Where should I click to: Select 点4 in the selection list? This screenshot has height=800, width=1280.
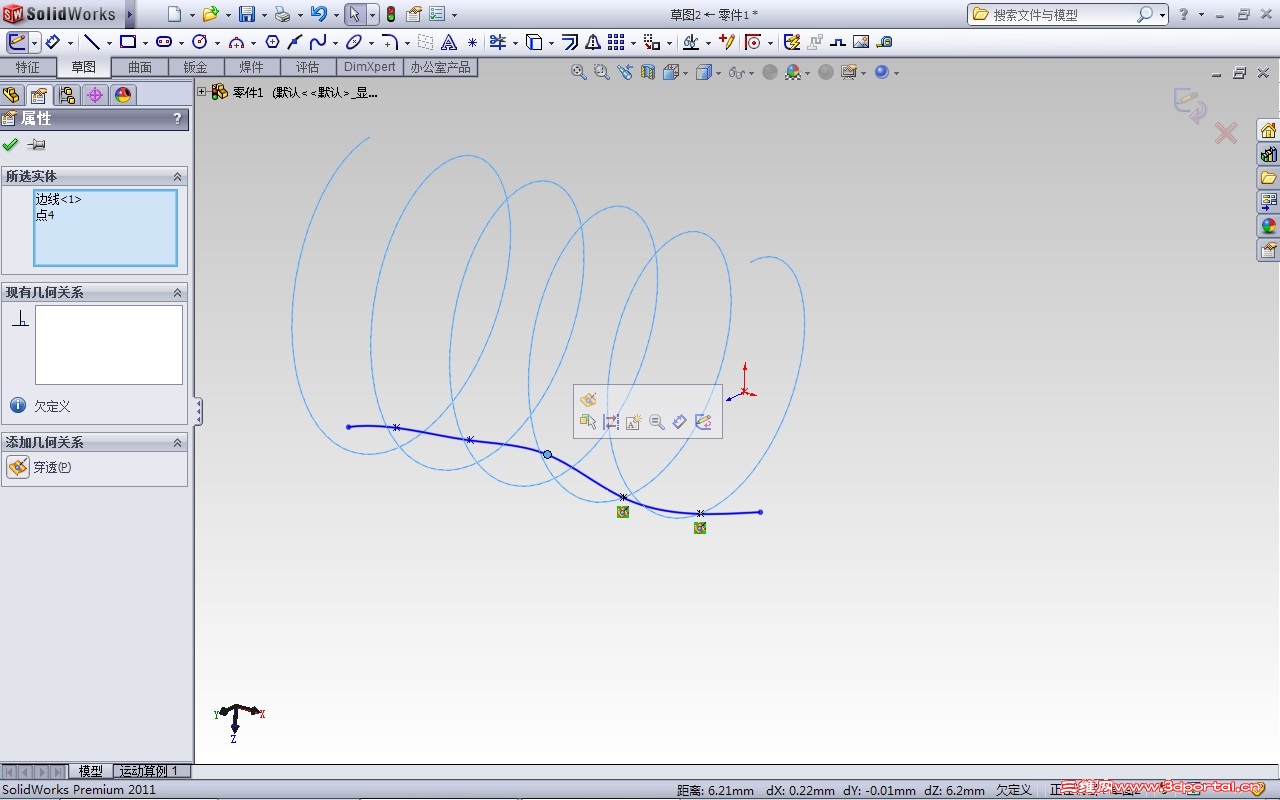tap(45, 214)
